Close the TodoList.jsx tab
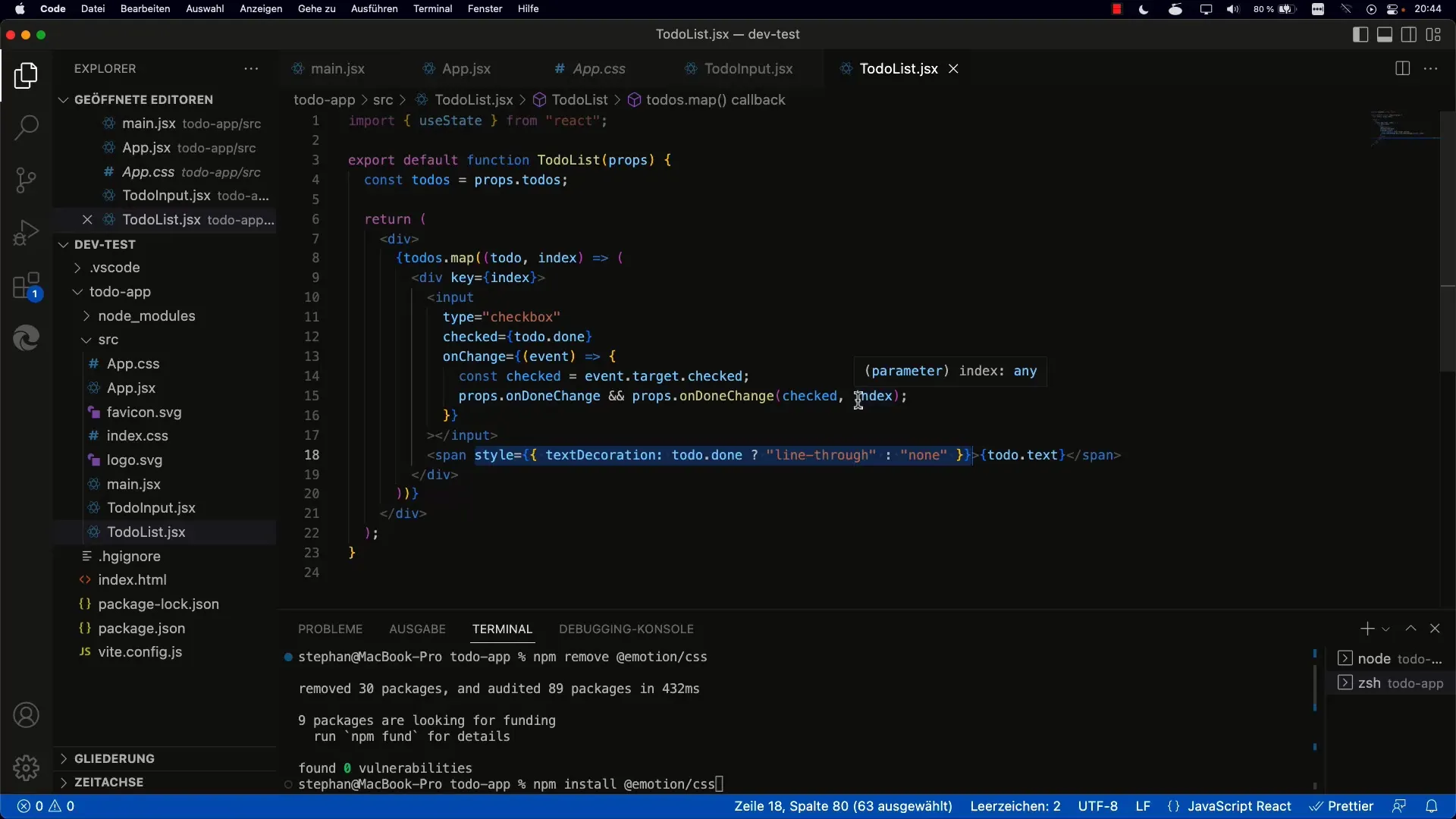Viewport: 1456px width, 819px height. tap(954, 68)
